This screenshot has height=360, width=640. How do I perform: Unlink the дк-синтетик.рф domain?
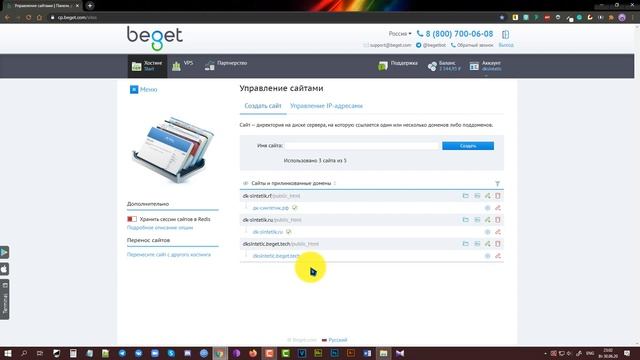click(x=498, y=208)
